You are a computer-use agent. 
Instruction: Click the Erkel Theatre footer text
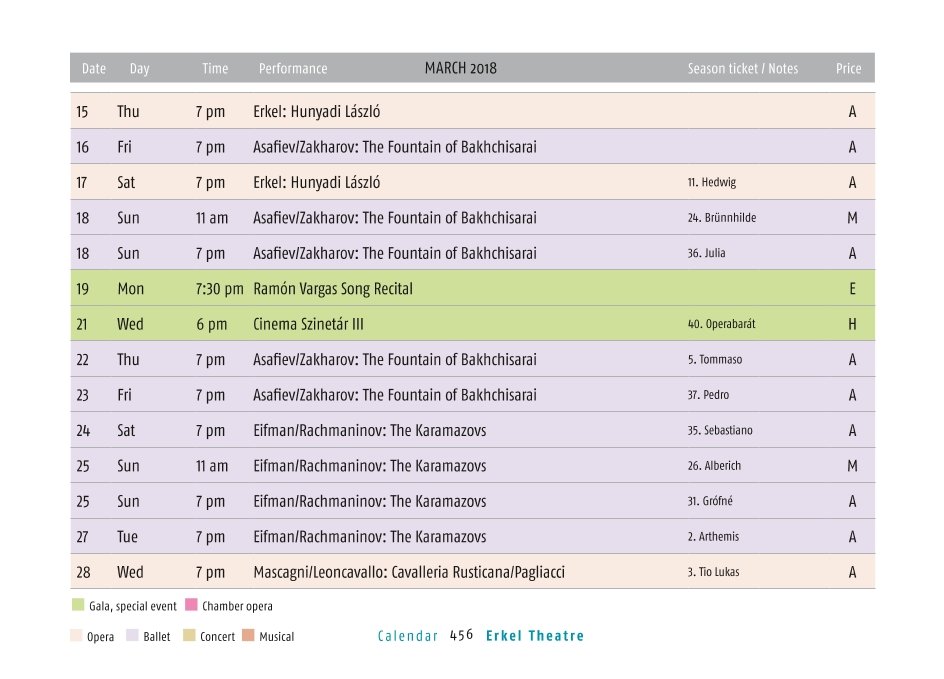(535, 636)
